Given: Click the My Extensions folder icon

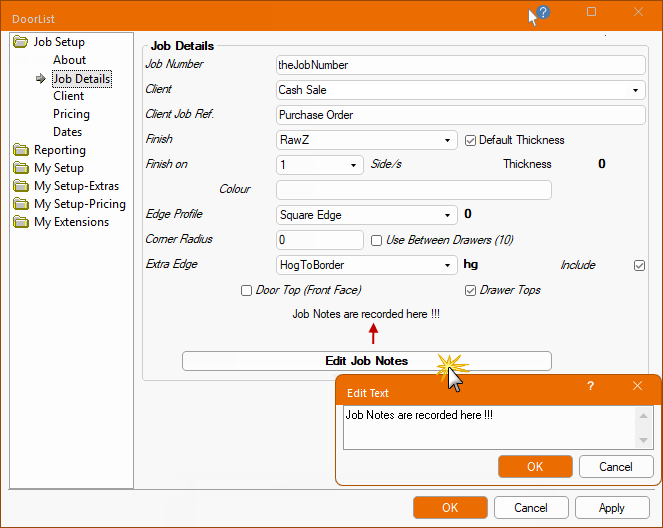Looking at the screenshot, I should tap(21, 222).
